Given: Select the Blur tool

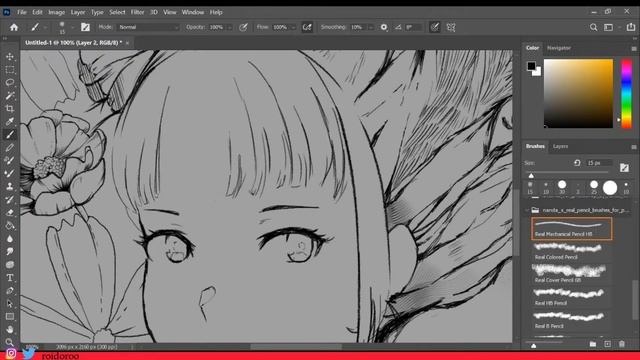Looking at the screenshot, I should click(10, 238).
